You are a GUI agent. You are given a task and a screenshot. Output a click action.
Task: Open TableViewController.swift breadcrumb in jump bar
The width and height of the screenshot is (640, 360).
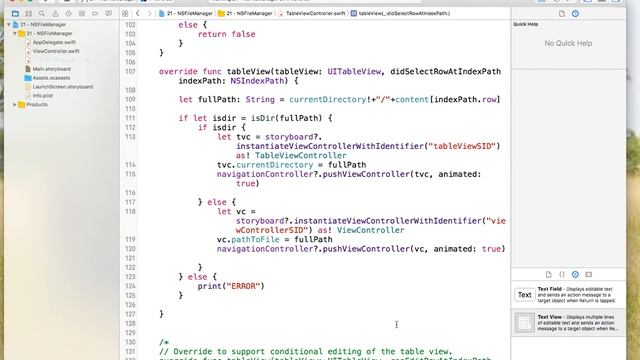coord(312,13)
